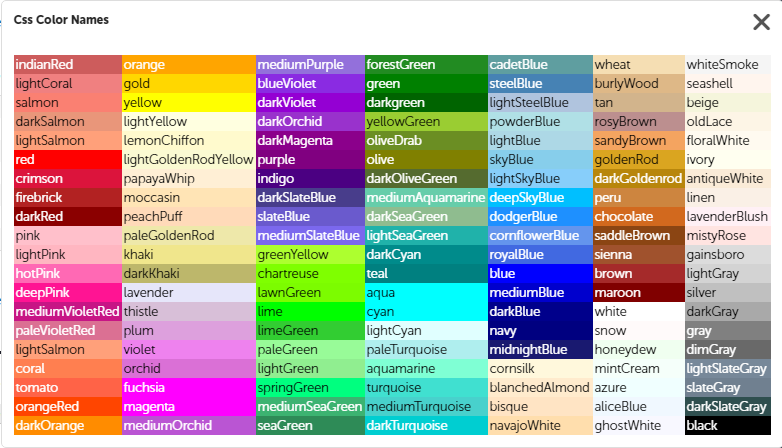
Task: Pick the navy color swatch
Action: point(541,330)
